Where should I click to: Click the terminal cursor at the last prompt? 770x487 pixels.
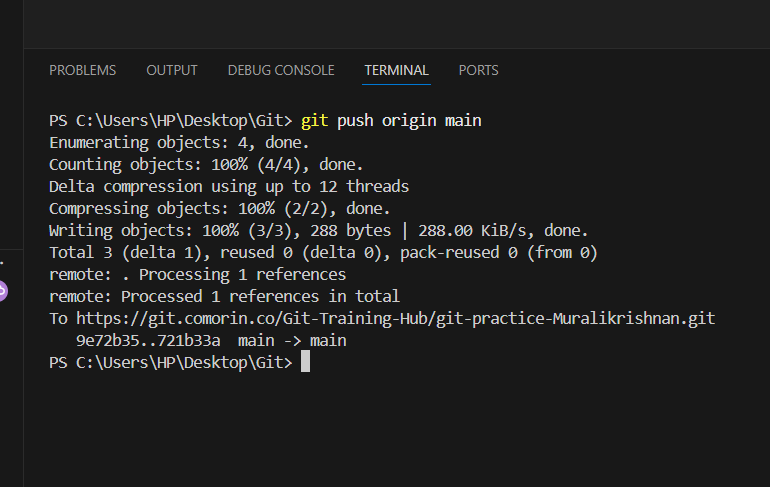click(306, 363)
